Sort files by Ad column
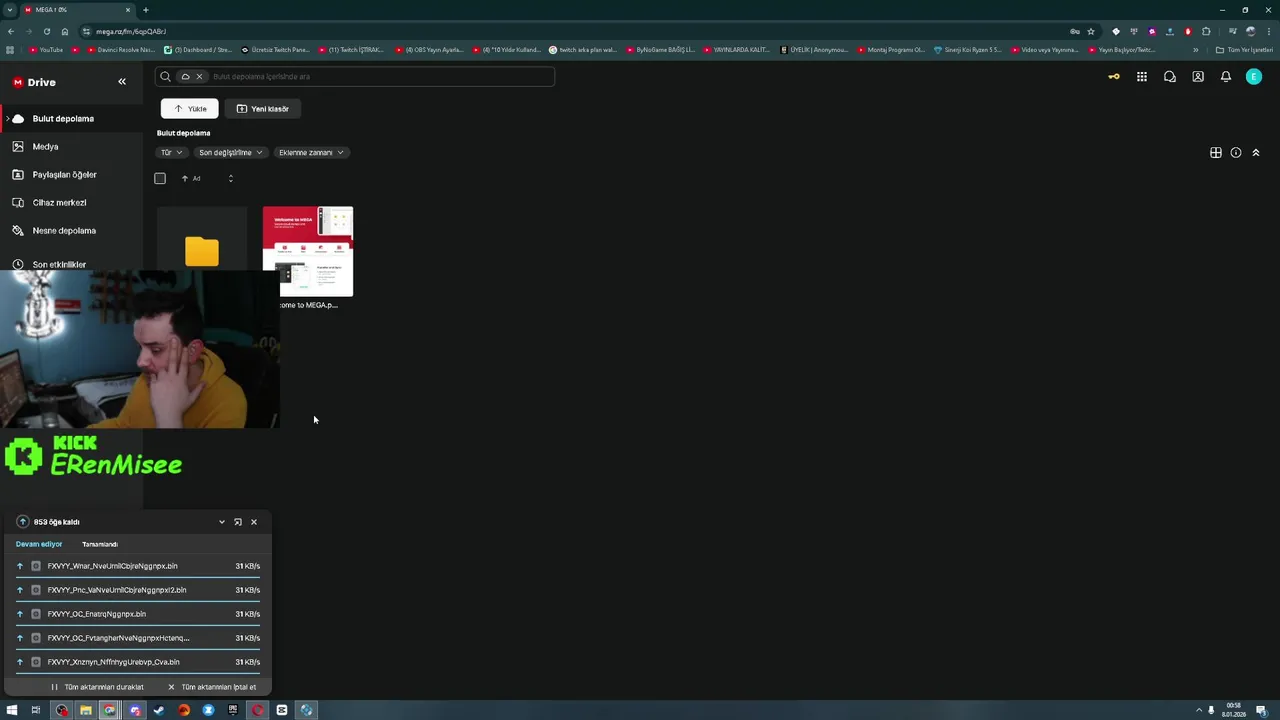The image size is (1280, 720). click(x=191, y=178)
